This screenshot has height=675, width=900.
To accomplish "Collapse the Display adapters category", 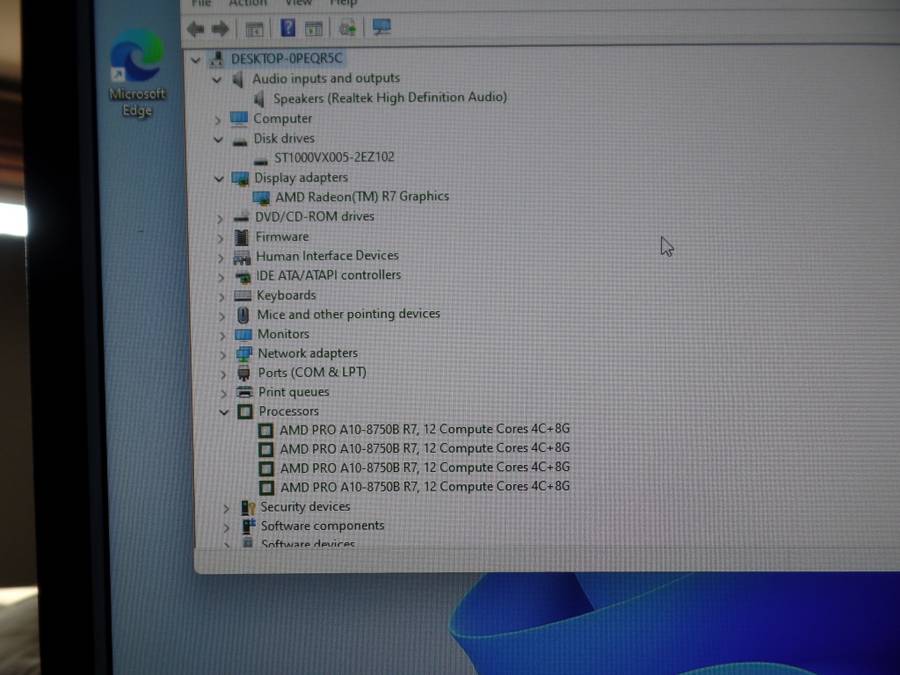I will [219, 178].
